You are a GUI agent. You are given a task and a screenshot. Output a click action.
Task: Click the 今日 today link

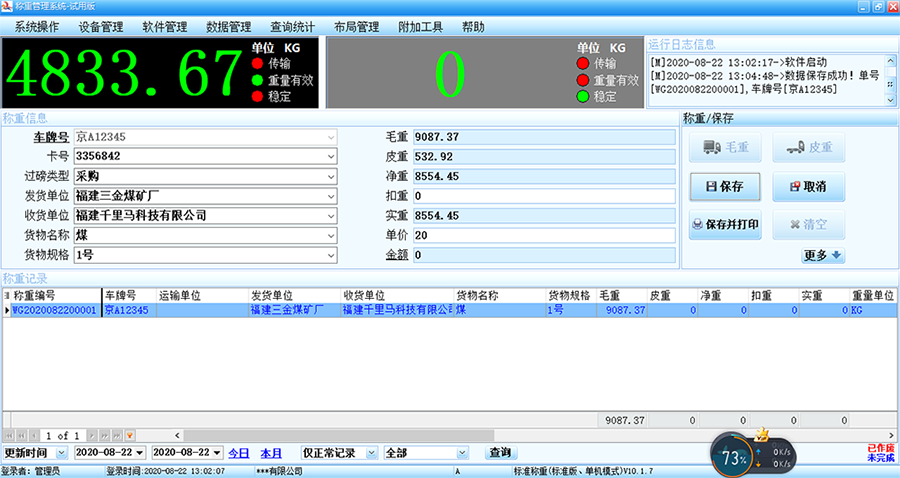click(x=239, y=453)
